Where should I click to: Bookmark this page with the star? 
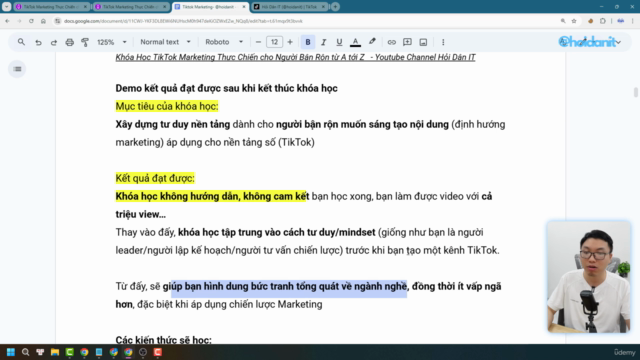pos(574,21)
